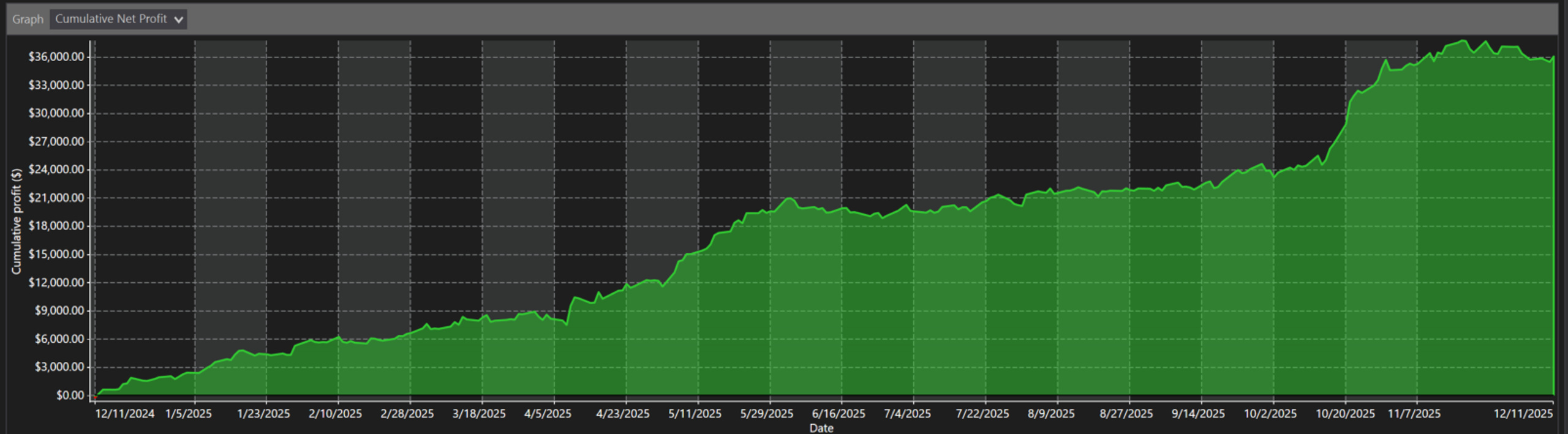This screenshot has width=1568, height=434.
Task: Click the 4/5/2025 date label
Action: click(x=548, y=414)
